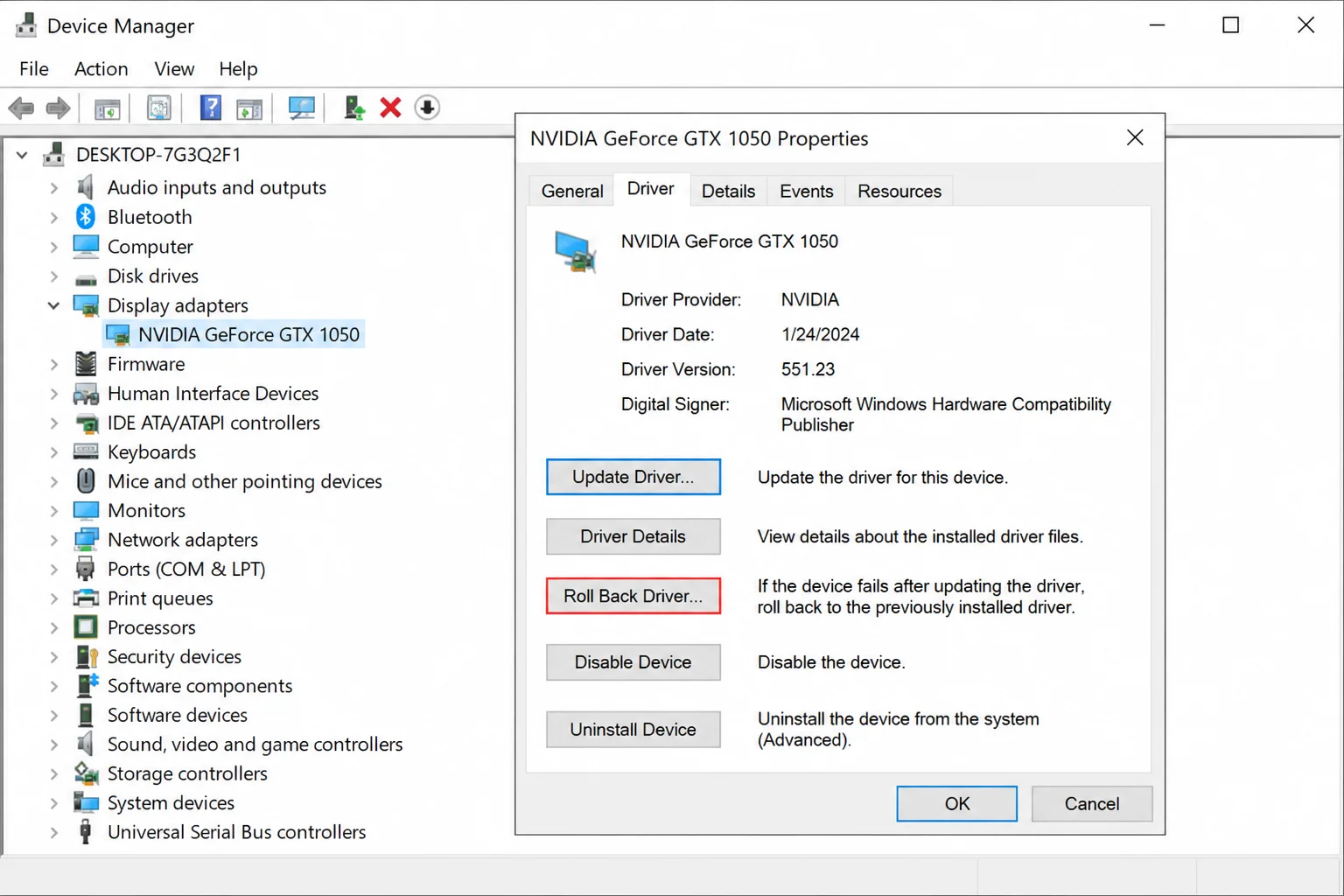The height and width of the screenshot is (896, 1344).
Task: Click the blue Help question-mark icon
Action: 210,108
